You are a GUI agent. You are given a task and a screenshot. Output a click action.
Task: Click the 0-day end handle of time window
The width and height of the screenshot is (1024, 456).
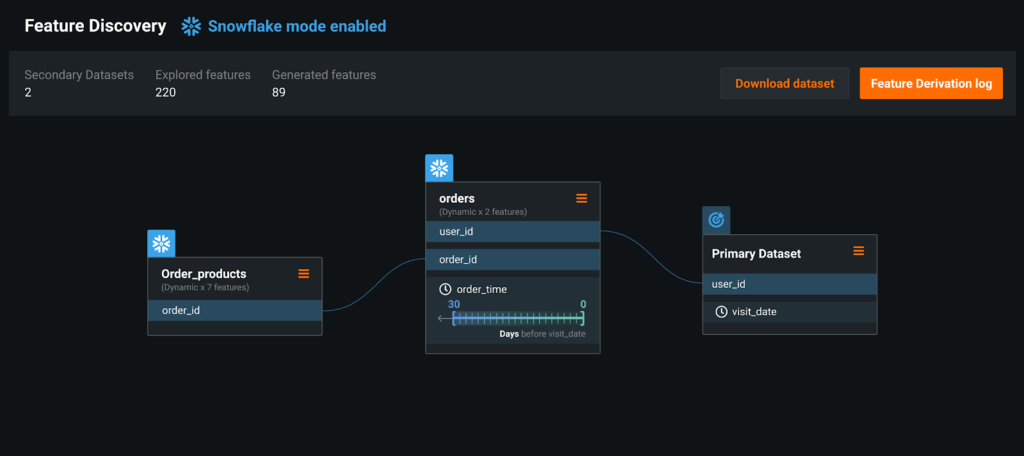[583, 318]
